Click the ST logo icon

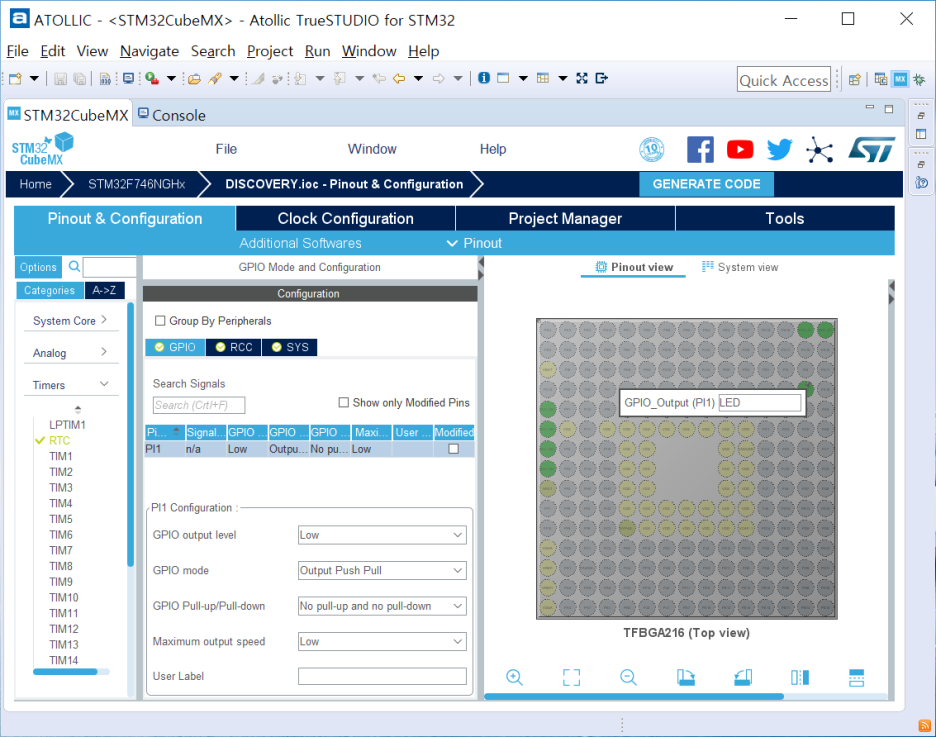(x=872, y=149)
